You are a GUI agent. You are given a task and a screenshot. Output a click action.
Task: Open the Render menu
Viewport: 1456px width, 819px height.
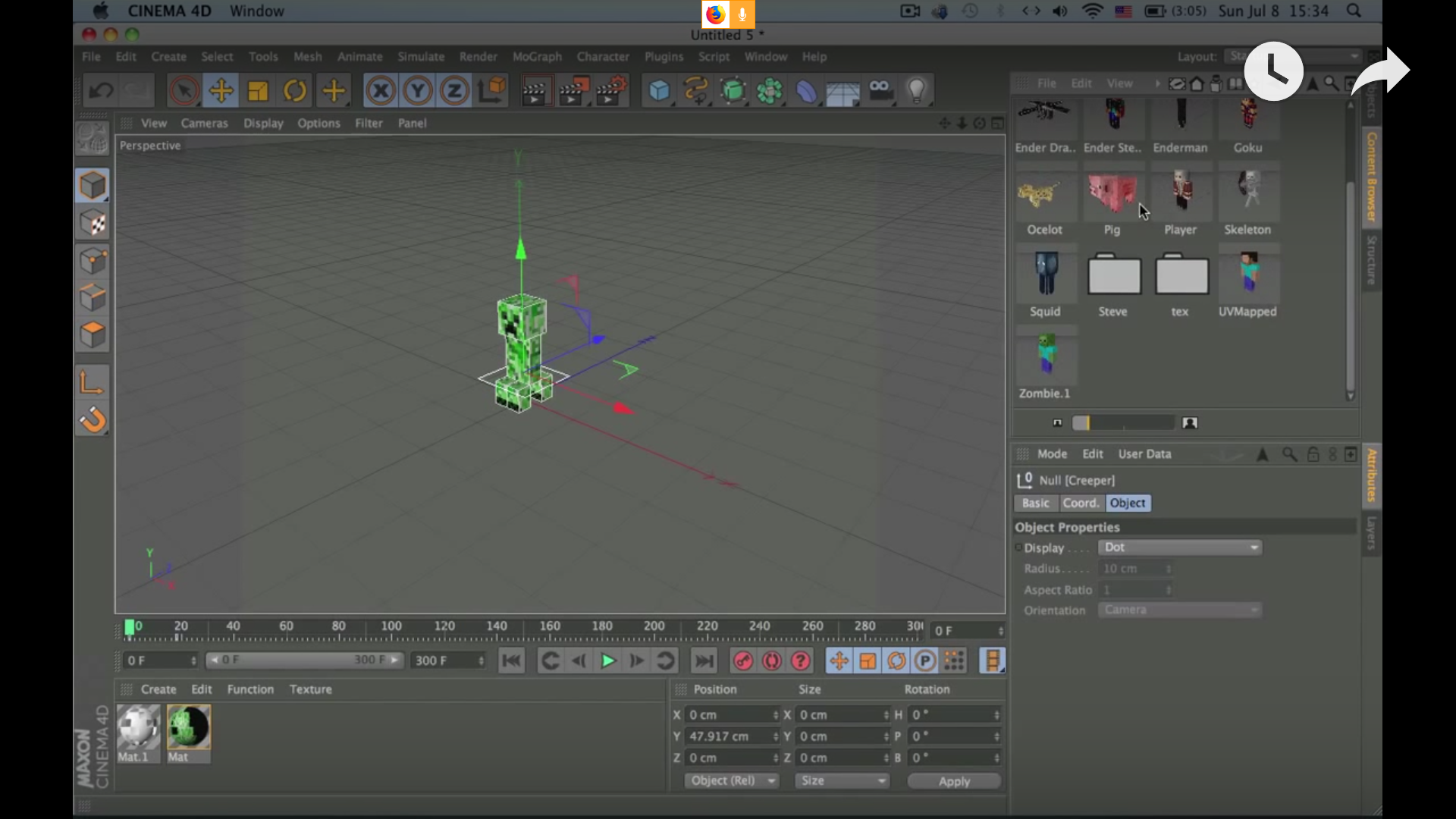pos(478,57)
